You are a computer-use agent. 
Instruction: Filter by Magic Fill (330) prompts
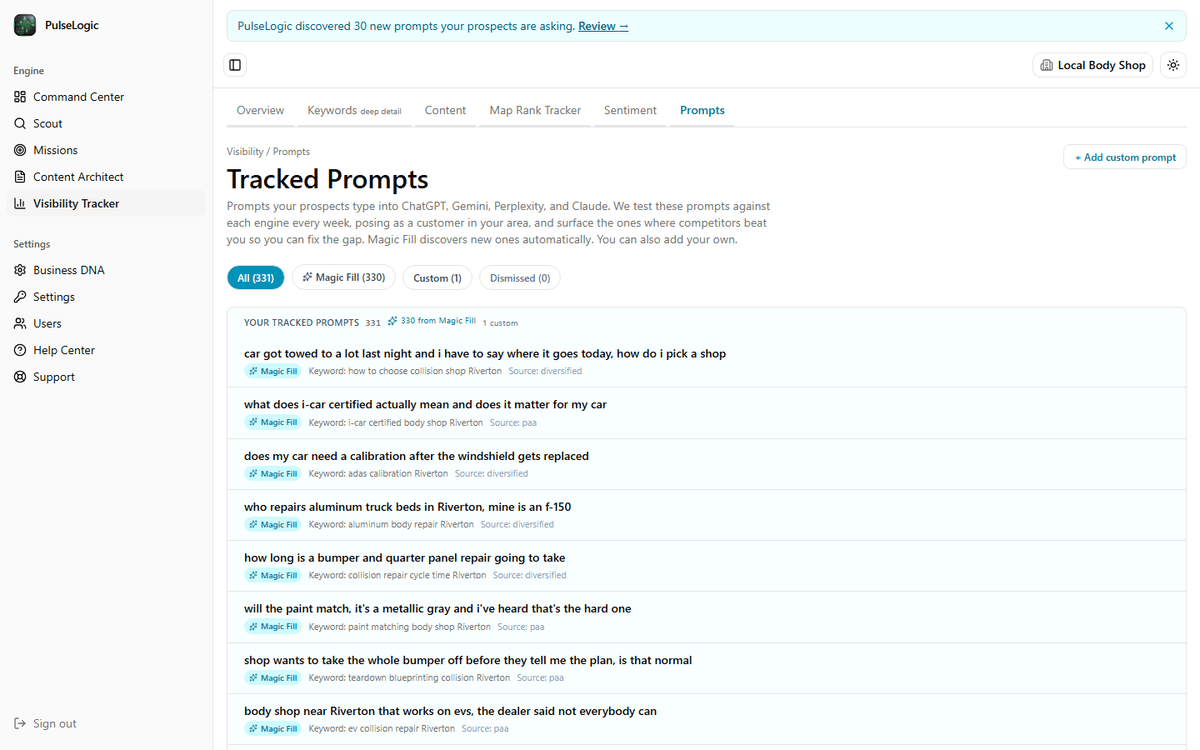coord(344,278)
